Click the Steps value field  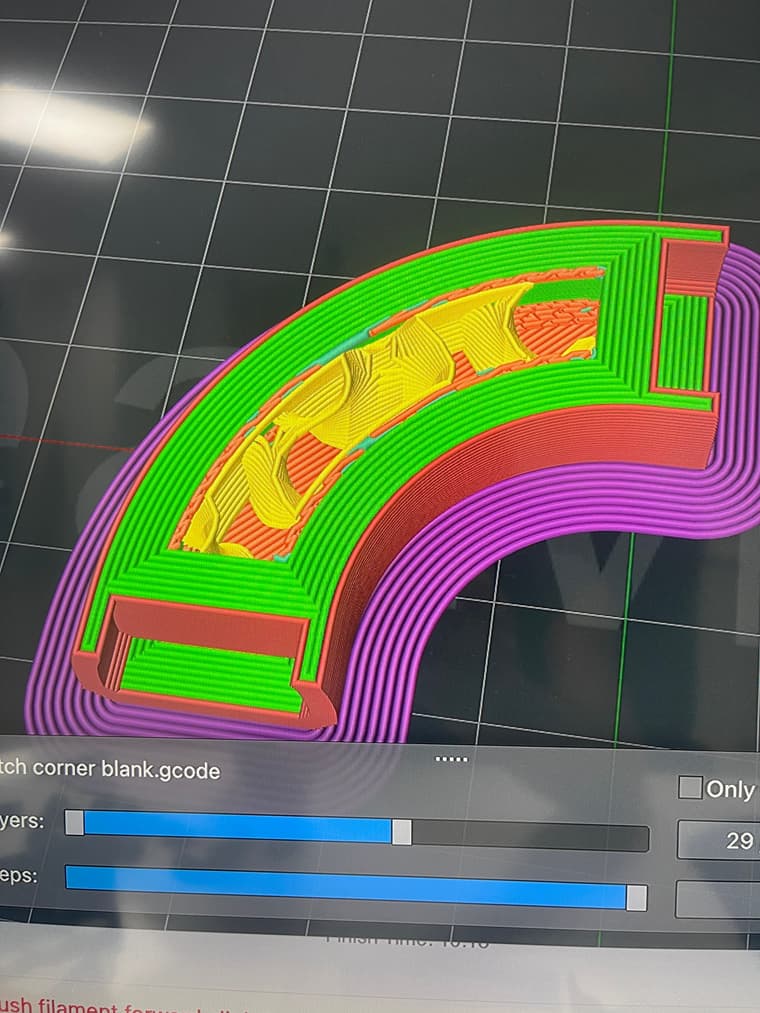(x=720, y=898)
